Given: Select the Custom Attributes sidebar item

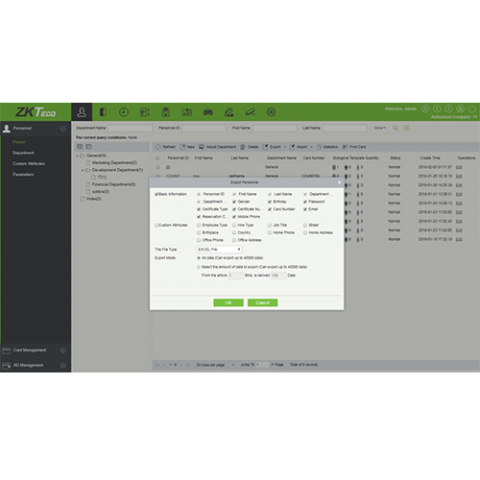Looking at the screenshot, I should pyautogui.click(x=29, y=164).
